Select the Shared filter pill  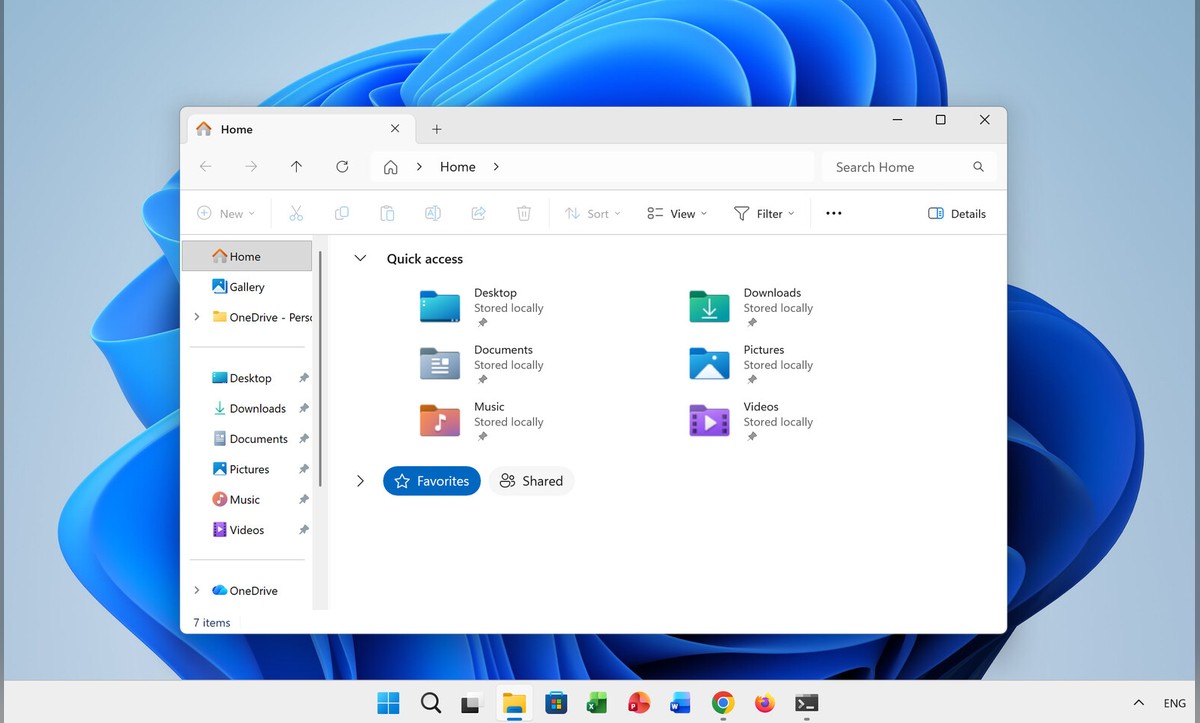(x=531, y=481)
